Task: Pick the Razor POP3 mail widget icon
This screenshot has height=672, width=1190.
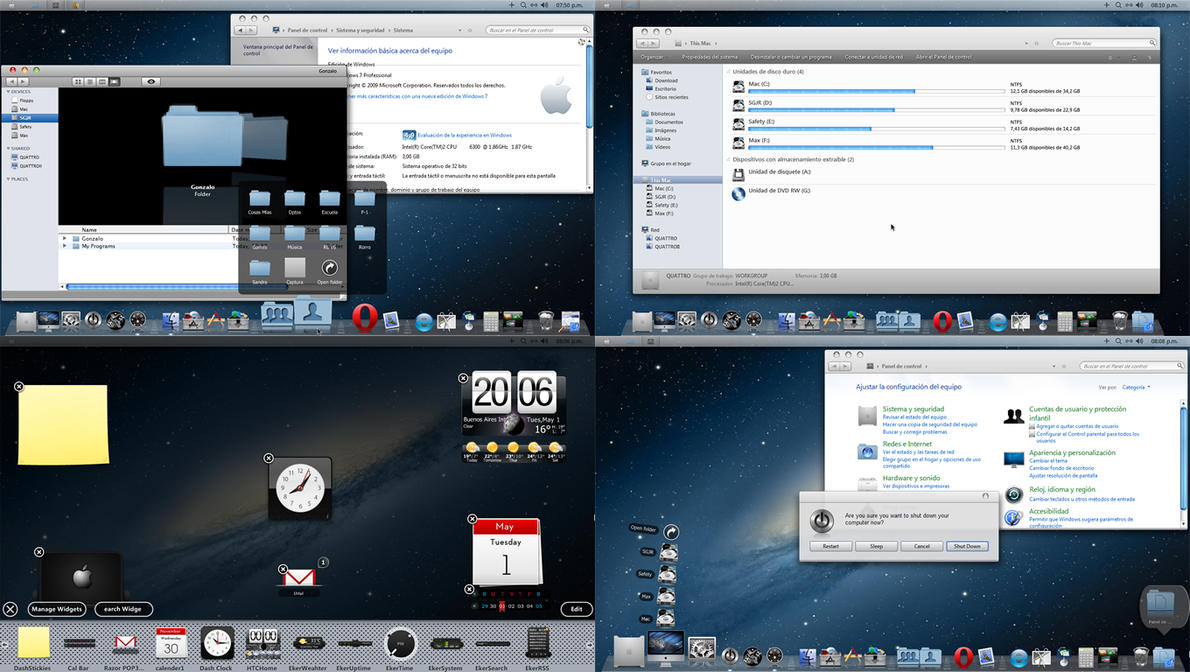Action: point(125,644)
